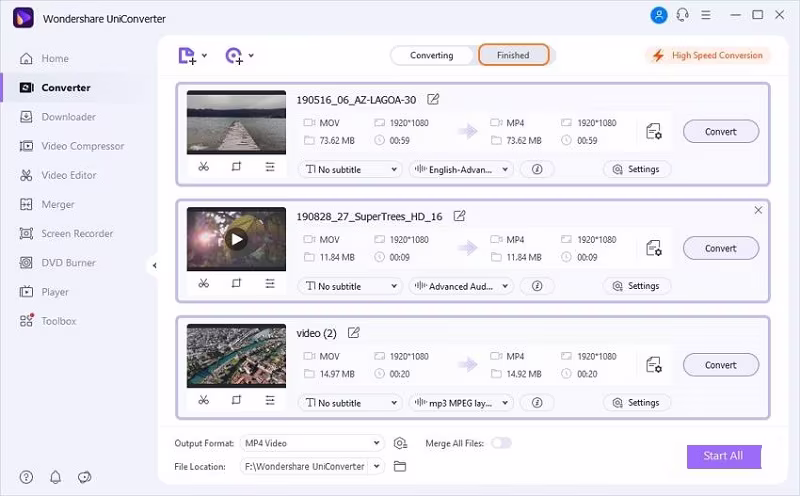Open the AZ-LAGOA-30 pier thumbnail
800x496 pixels.
(236, 122)
